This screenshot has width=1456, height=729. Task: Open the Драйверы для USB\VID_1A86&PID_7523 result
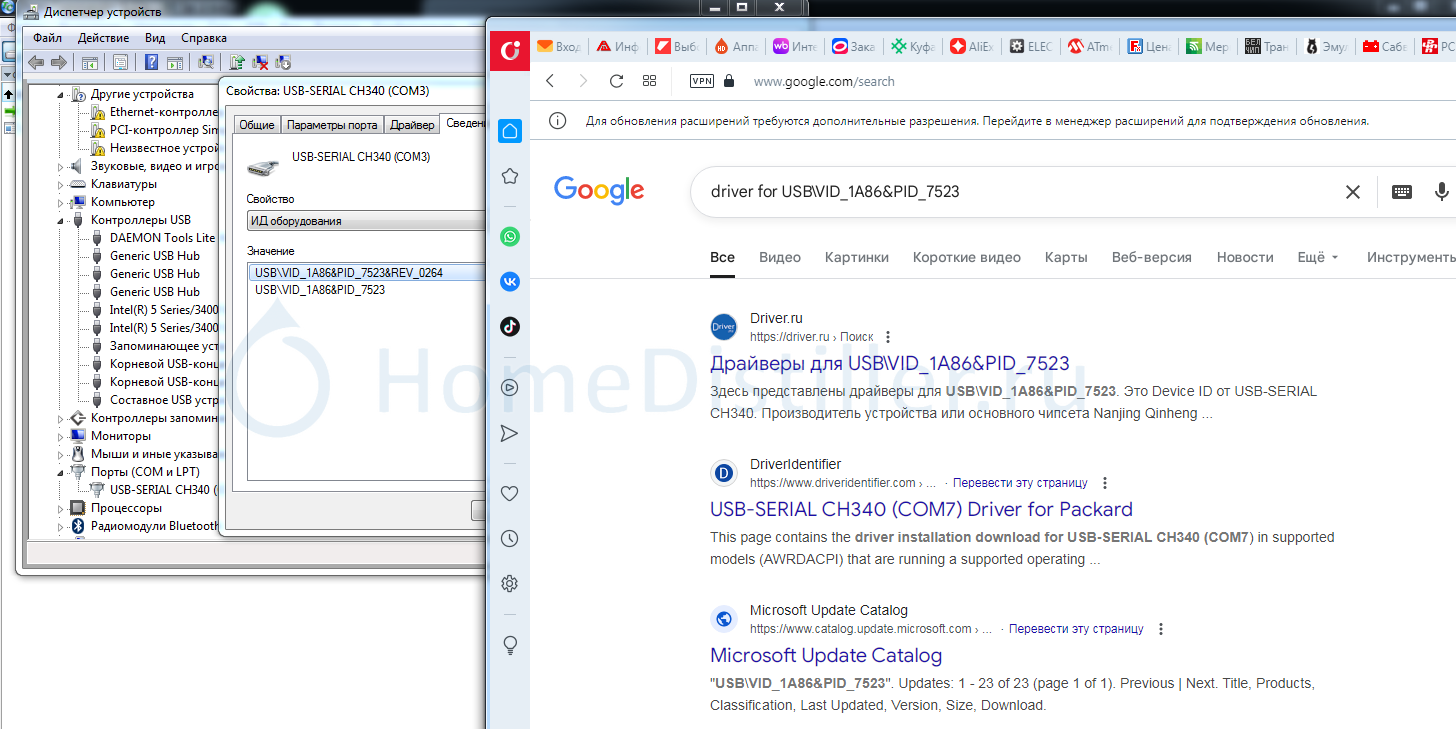(x=889, y=363)
